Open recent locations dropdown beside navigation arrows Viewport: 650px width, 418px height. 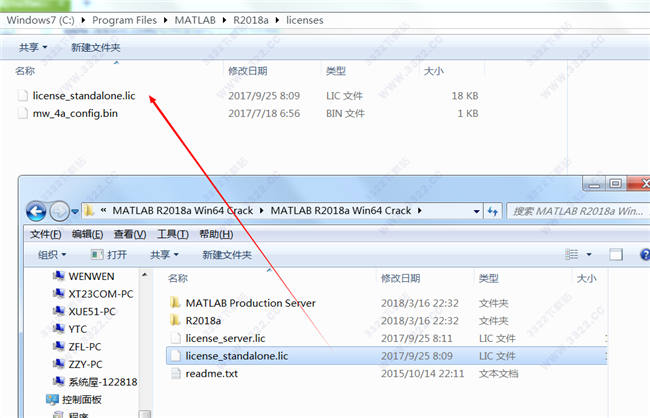(x=75, y=211)
